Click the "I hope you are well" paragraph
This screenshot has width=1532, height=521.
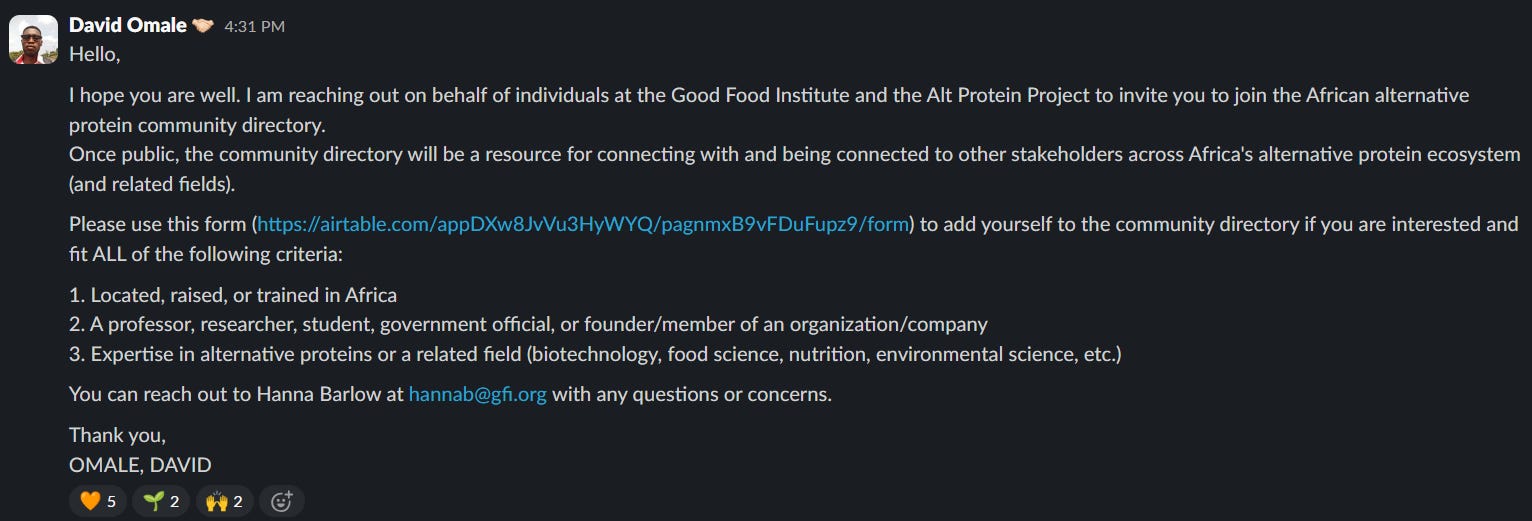coord(769,110)
